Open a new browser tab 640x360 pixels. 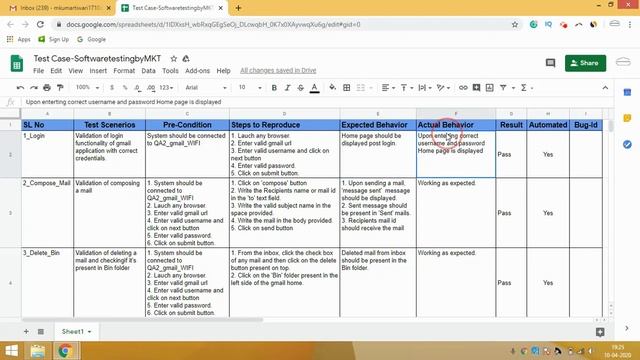(x=238, y=8)
